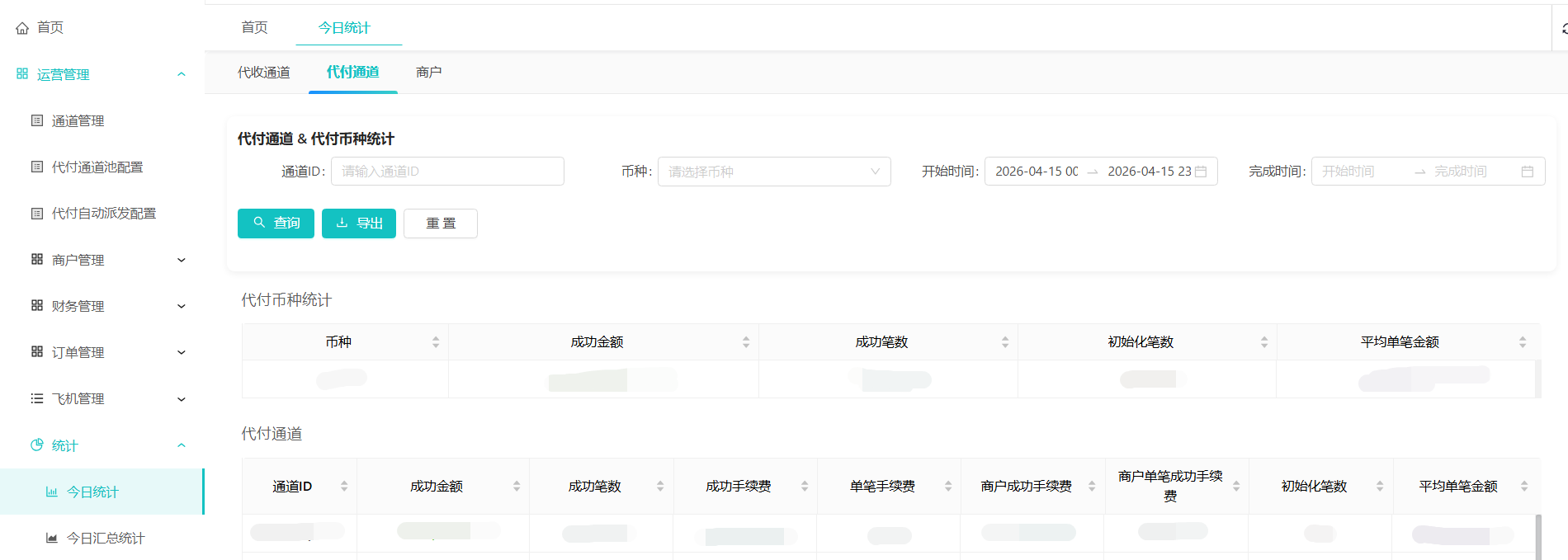
Task: Sort channel table by 成功笔数 column
Action: point(660,486)
